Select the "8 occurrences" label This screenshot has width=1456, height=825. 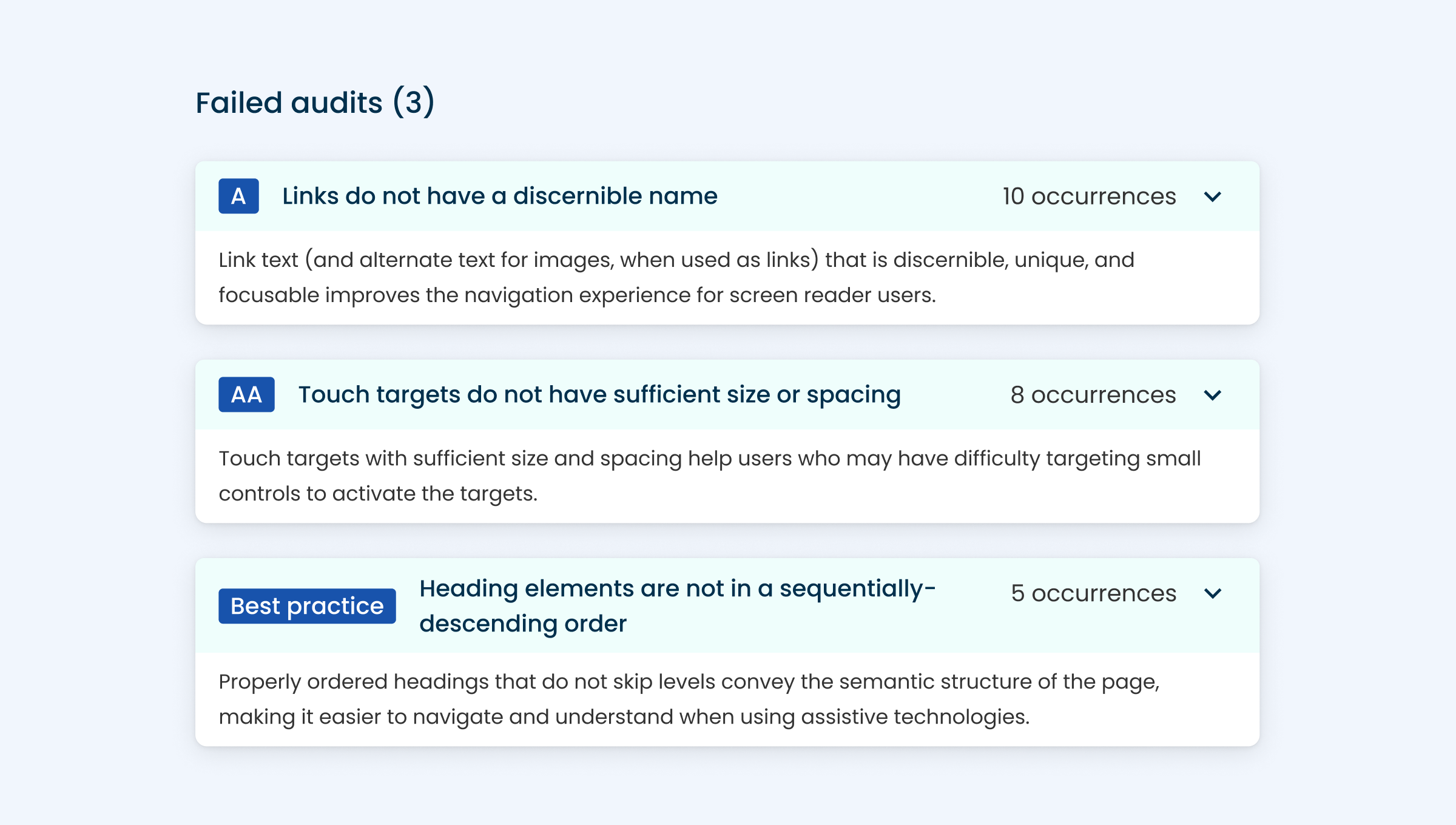coord(1091,394)
